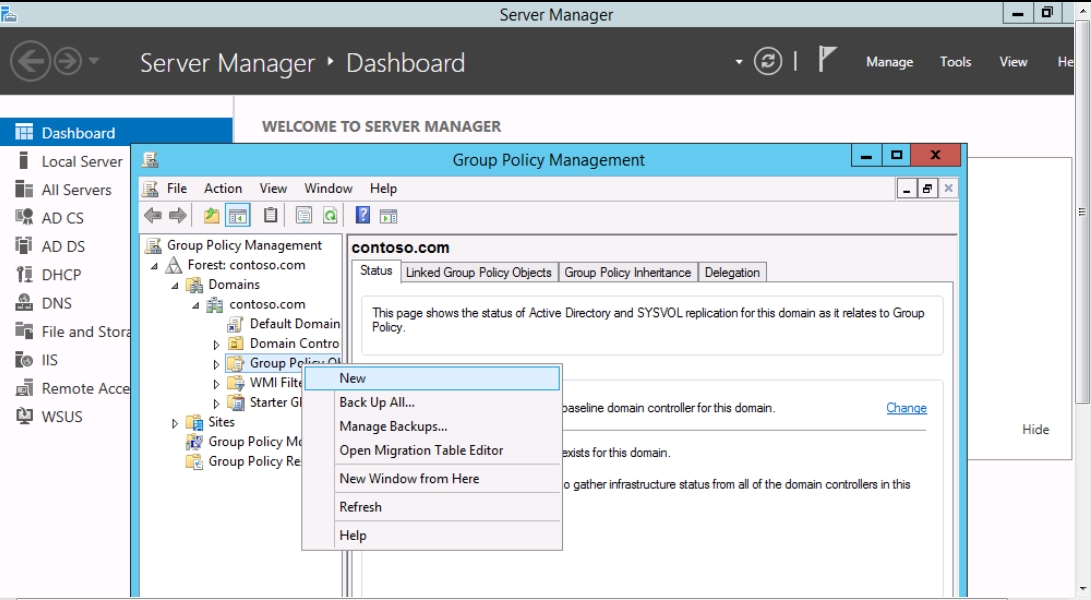Viewport: 1091px width, 600px height.
Task: Open the notifications flag in Server Manager
Action: click(x=826, y=61)
